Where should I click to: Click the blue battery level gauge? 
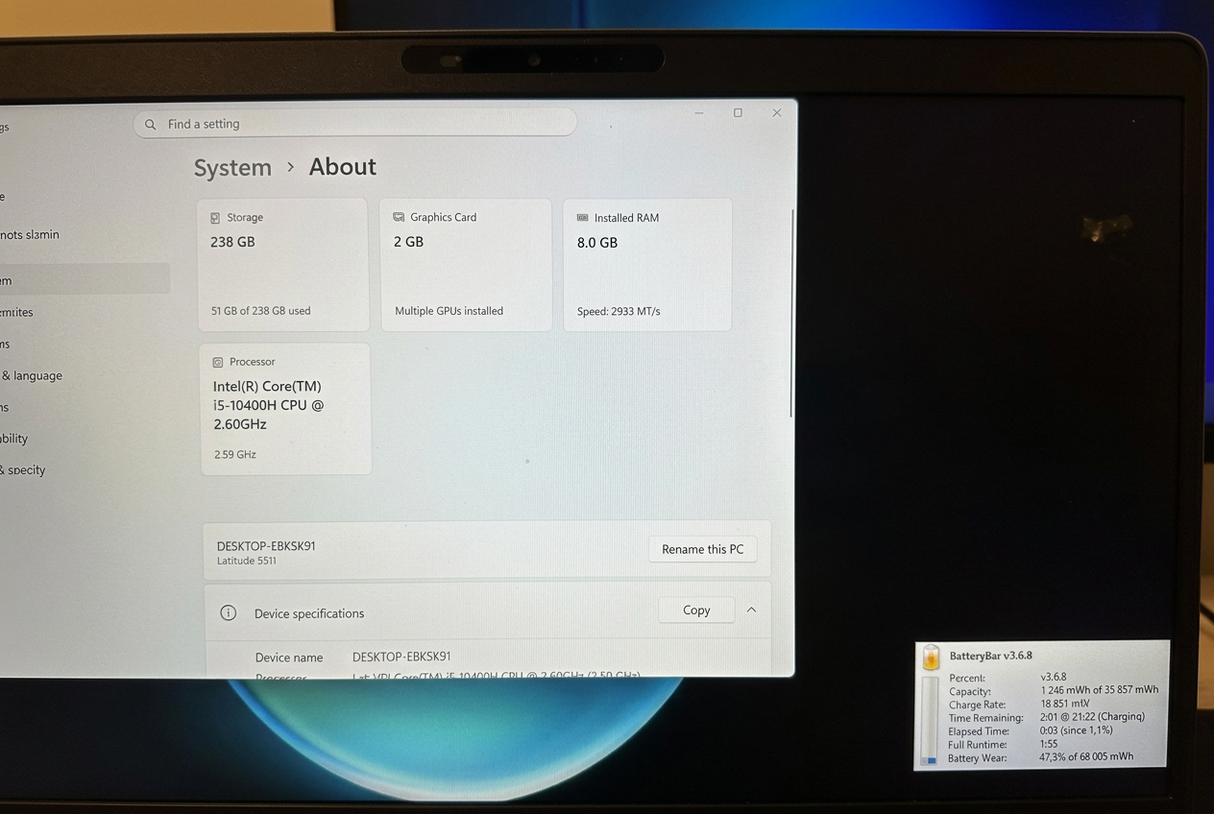[x=930, y=720]
